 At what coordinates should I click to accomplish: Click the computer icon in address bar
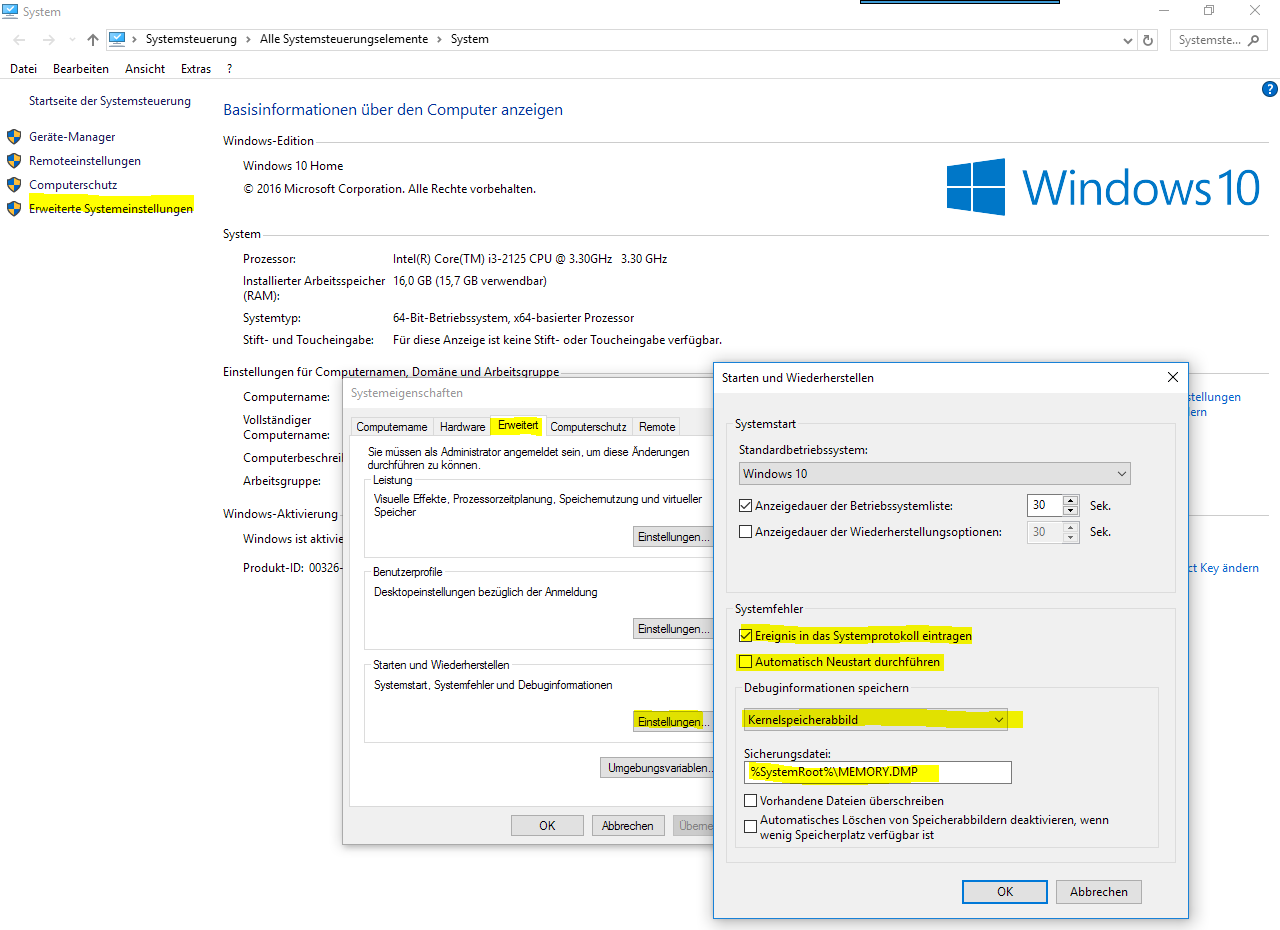117,39
